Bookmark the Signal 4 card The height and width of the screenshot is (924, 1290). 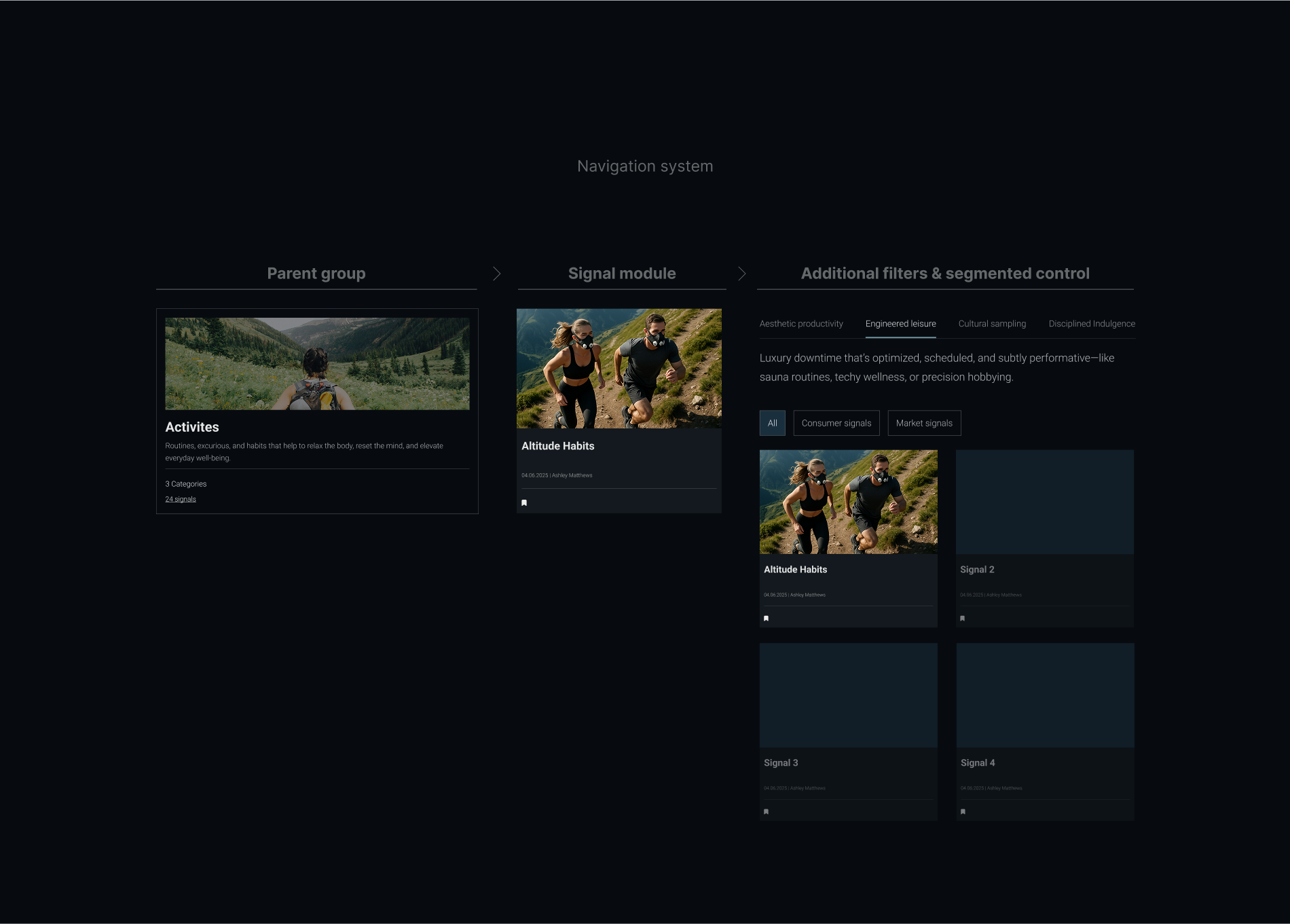pyautogui.click(x=963, y=812)
